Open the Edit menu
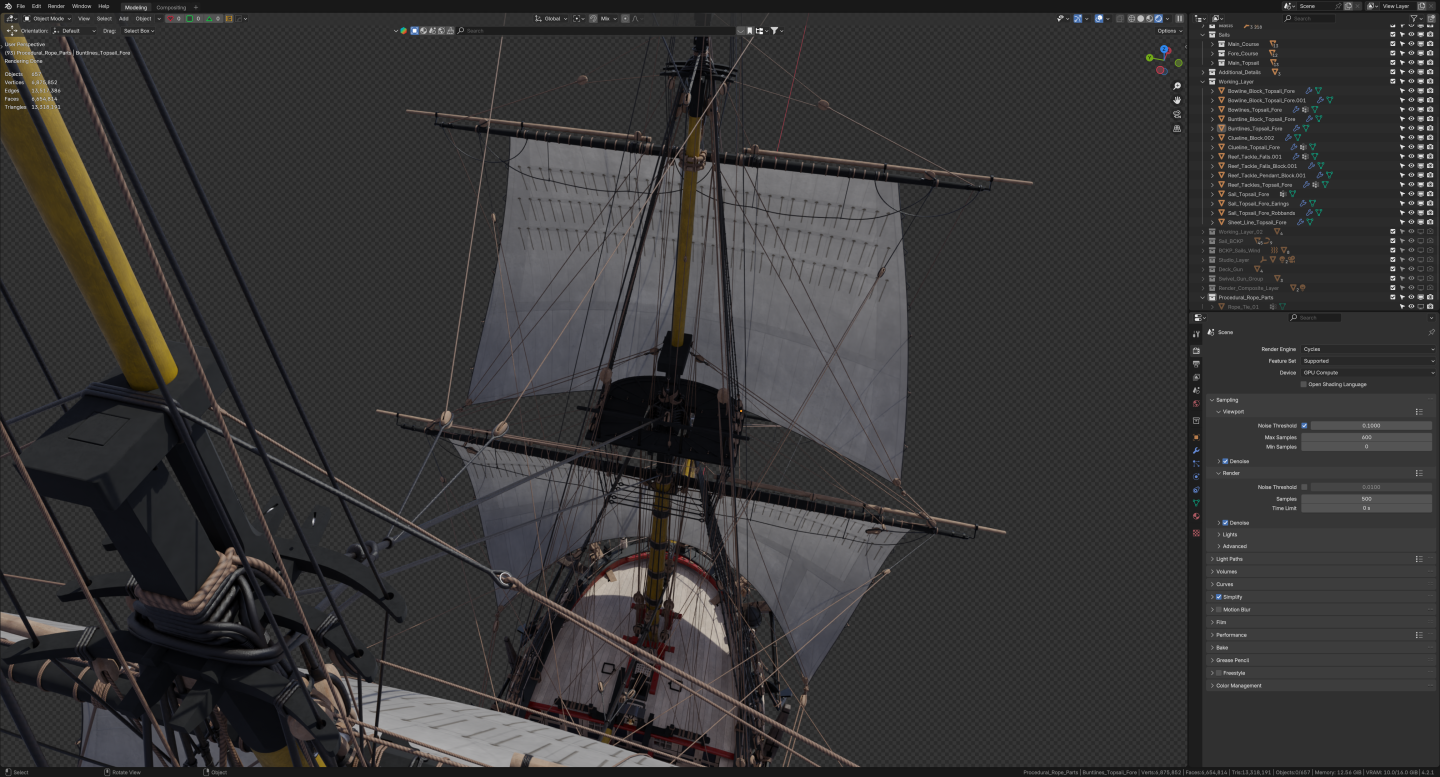1440x777 pixels. click(x=36, y=6)
